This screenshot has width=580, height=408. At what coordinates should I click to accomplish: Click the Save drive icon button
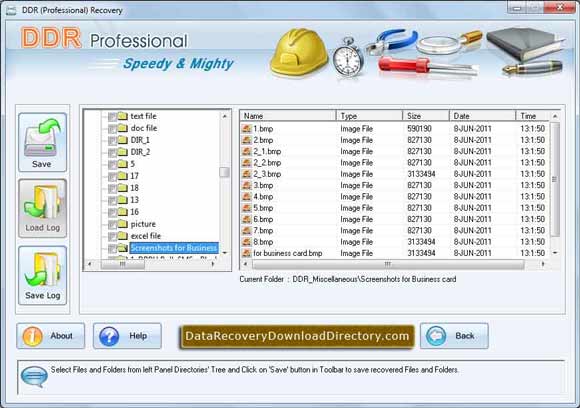[x=42, y=142]
